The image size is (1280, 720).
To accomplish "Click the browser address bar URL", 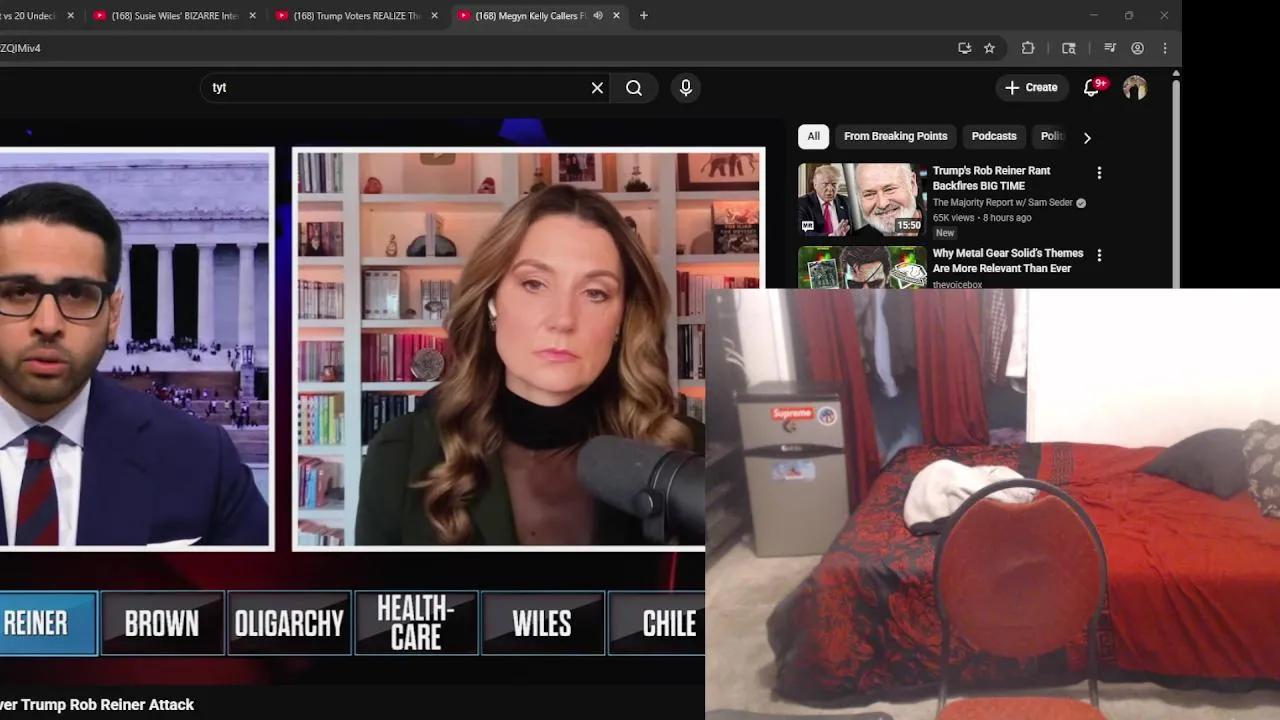I will click(20, 48).
